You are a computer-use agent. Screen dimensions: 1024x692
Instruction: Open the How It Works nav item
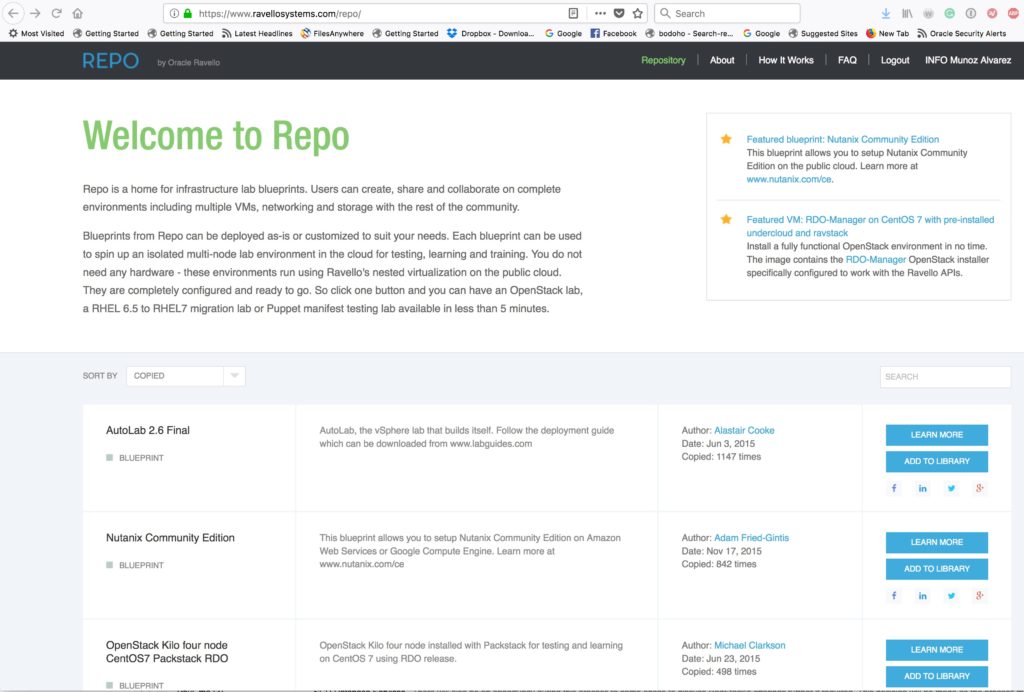[785, 60]
